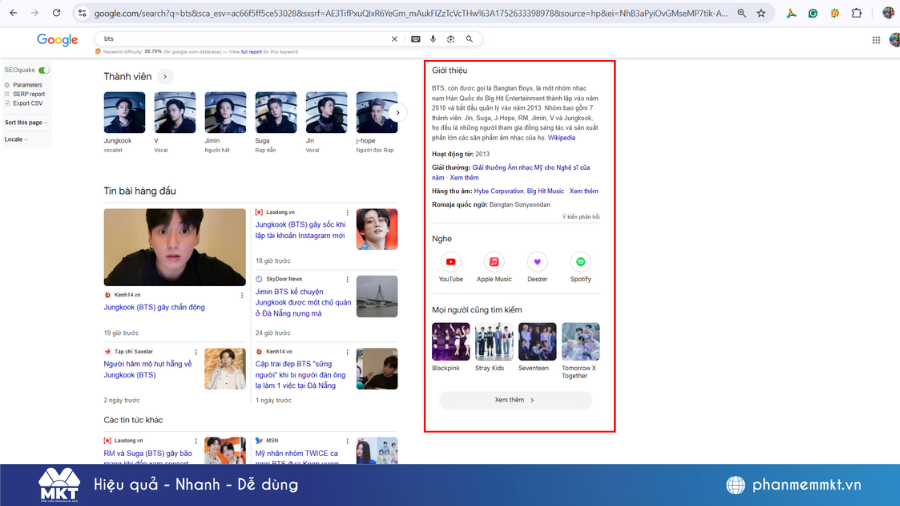The image size is (900, 506).
Task: Click the zoom magnifier icon in the address bar
Action: [742, 13]
